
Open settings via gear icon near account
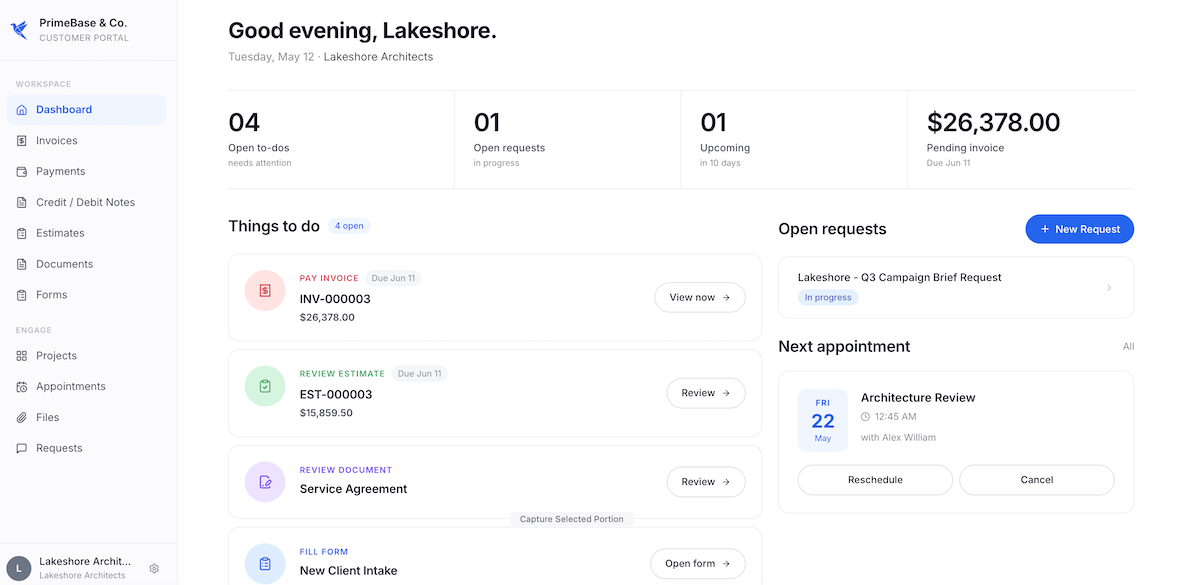click(x=154, y=568)
